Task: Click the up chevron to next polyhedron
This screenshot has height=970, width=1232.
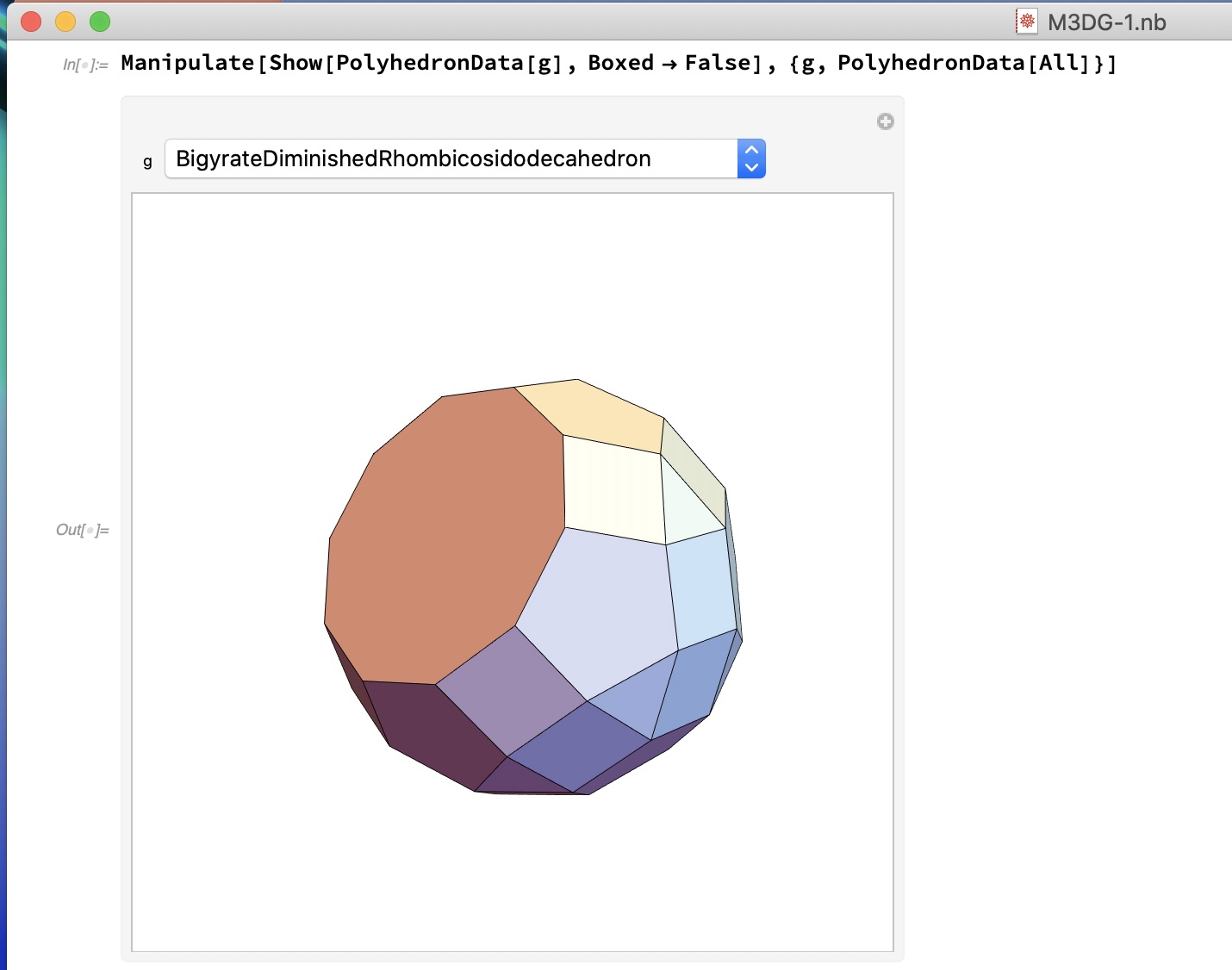Action: tap(750, 149)
